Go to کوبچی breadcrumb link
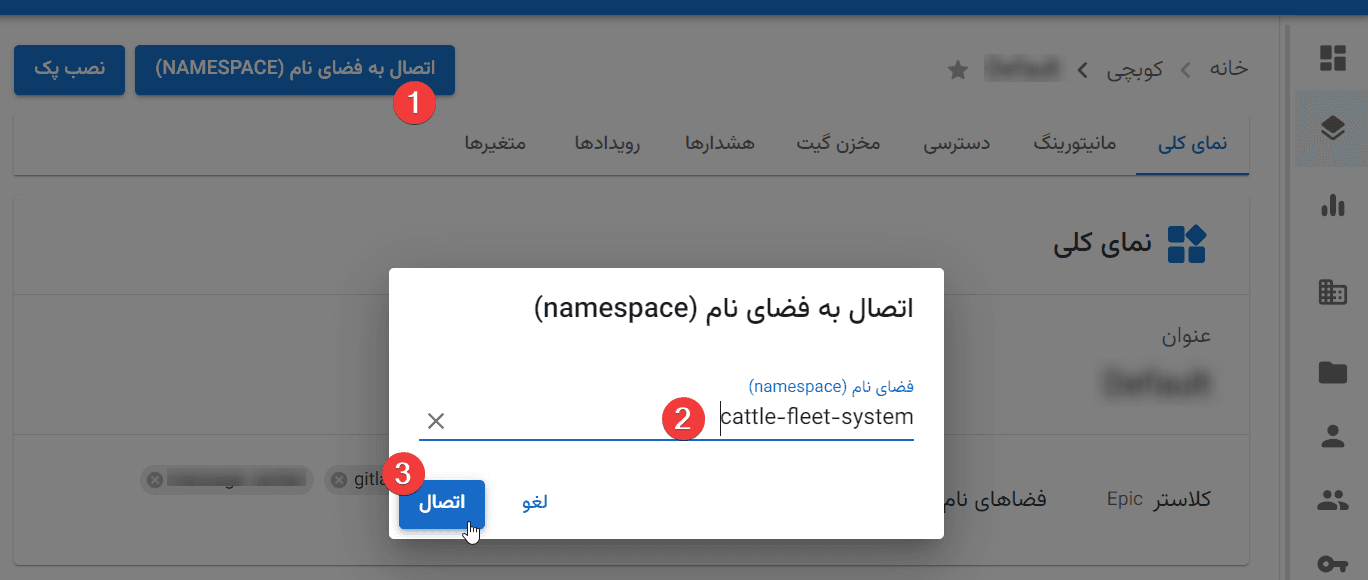Screen dimensions: 1368x580 [x=1135, y=71]
